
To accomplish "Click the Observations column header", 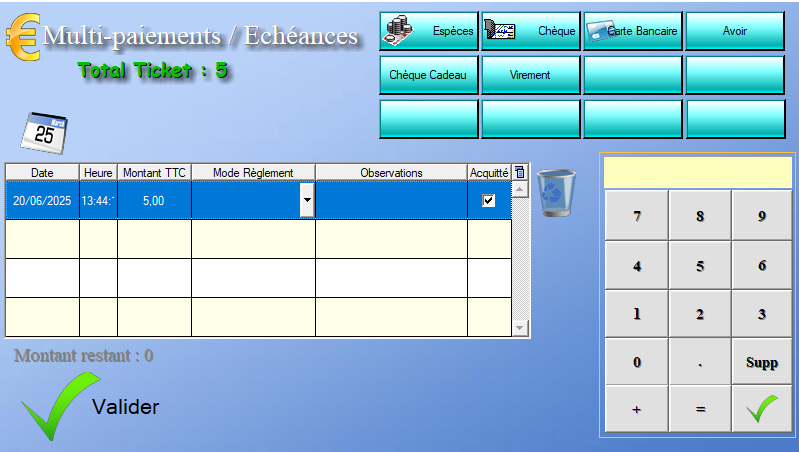I will coord(391,172).
